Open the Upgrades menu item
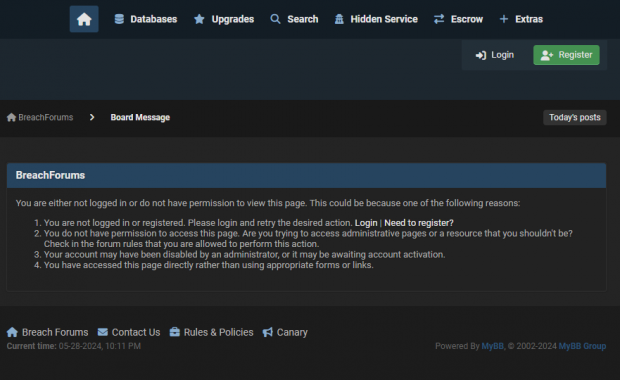 tap(232, 19)
